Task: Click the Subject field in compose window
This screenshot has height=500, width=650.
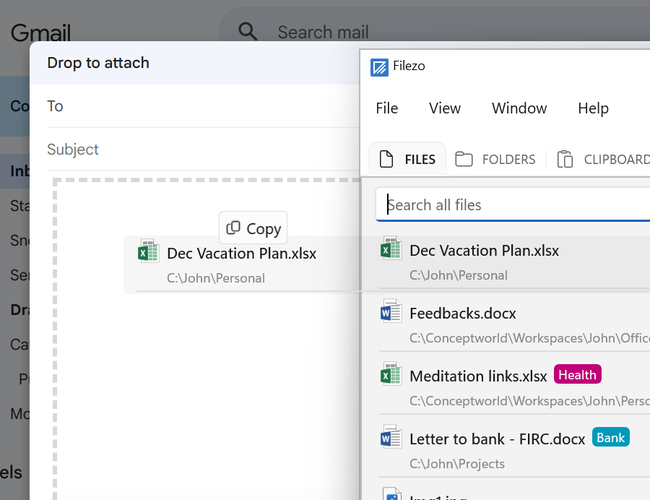Action: point(203,149)
